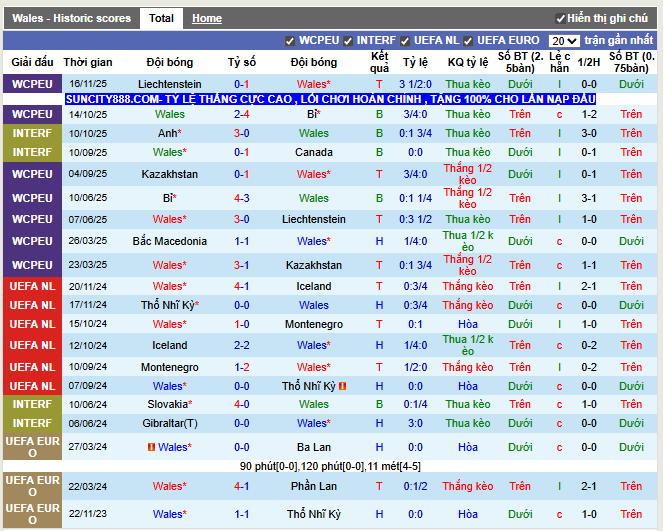Click Slovakia team name
The height and width of the screenshot is (531, 664).
point(169,404)
